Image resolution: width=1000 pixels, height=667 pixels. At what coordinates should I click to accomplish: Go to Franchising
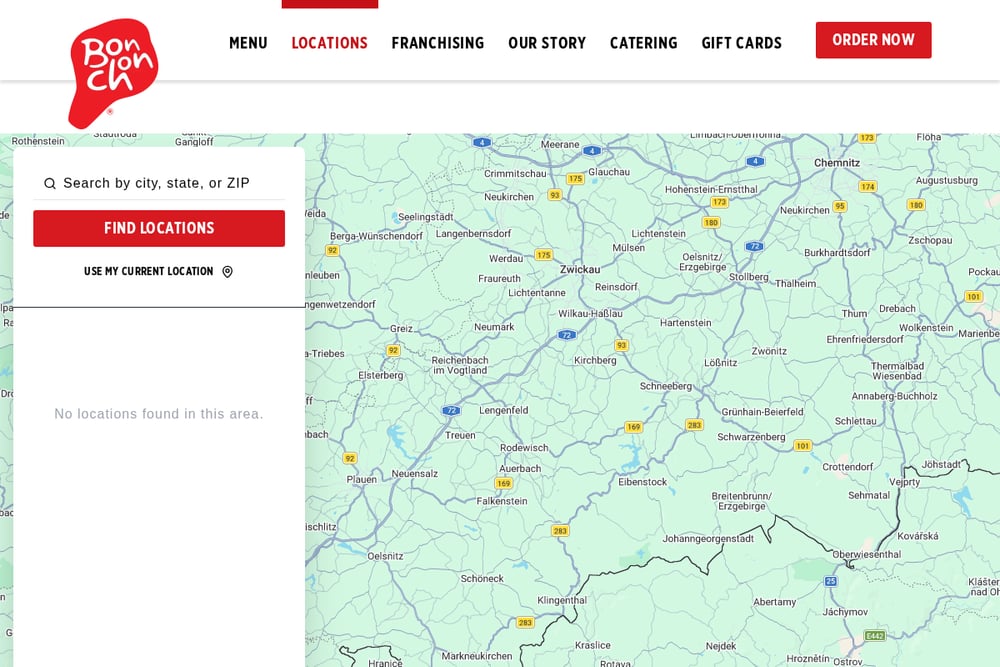click(x=438, y=43)
